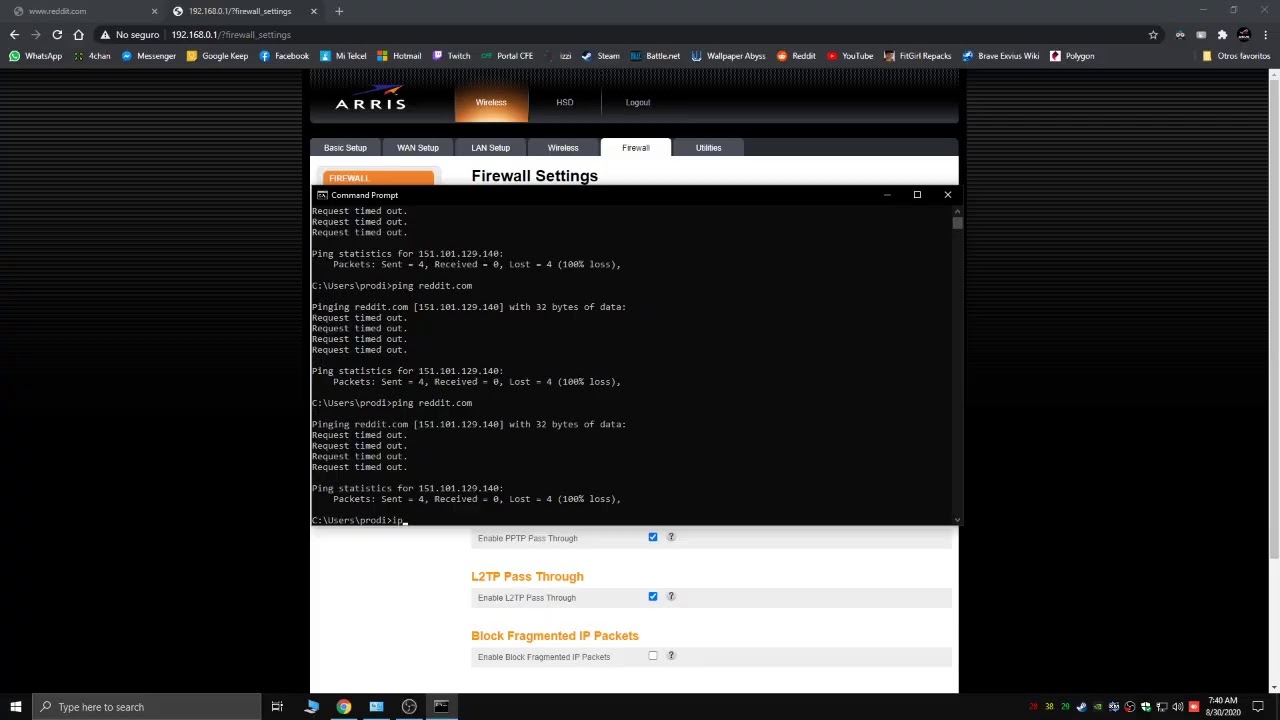Open the Chrome three-dot menu

coord(1266,35)
